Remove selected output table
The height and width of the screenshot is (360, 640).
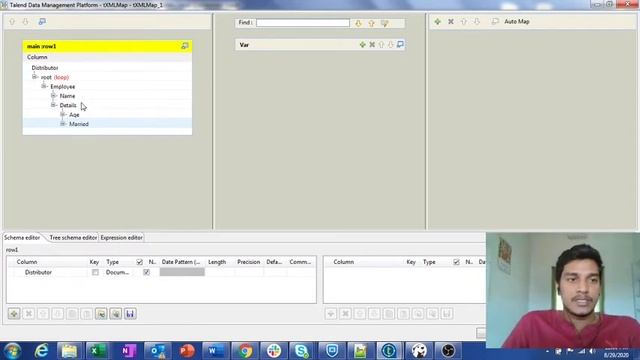[451, 22]
